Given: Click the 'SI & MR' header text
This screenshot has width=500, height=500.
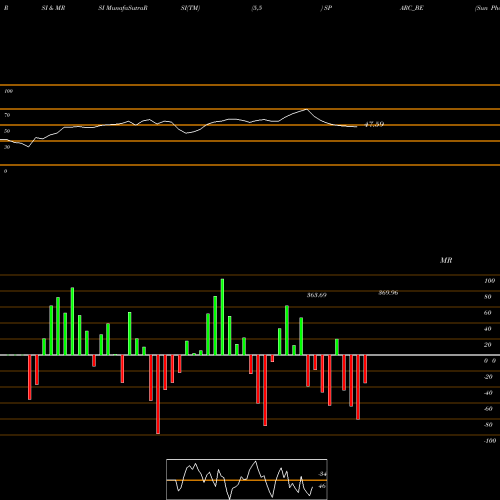Looking at the screenshot, I should tap(53, 8).
